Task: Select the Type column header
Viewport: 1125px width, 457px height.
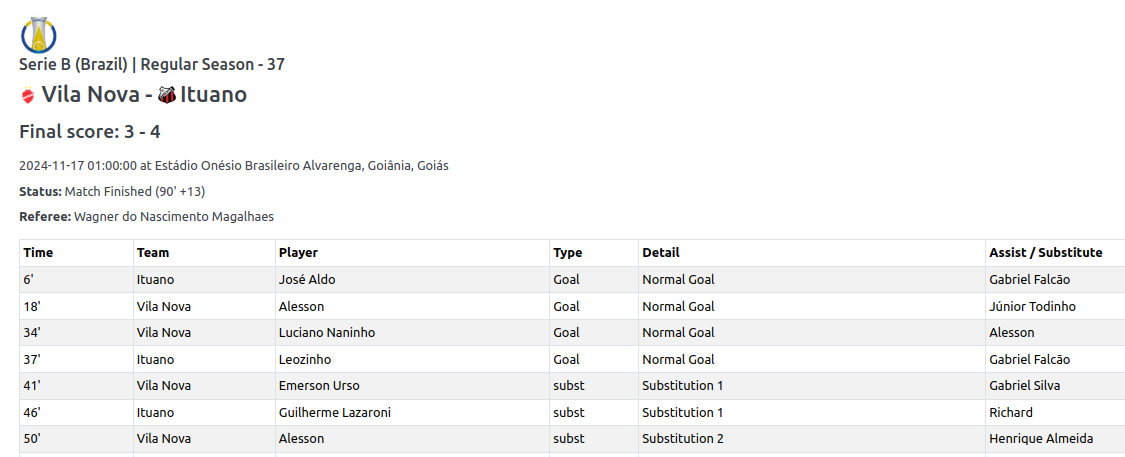Action: point(568,253)
